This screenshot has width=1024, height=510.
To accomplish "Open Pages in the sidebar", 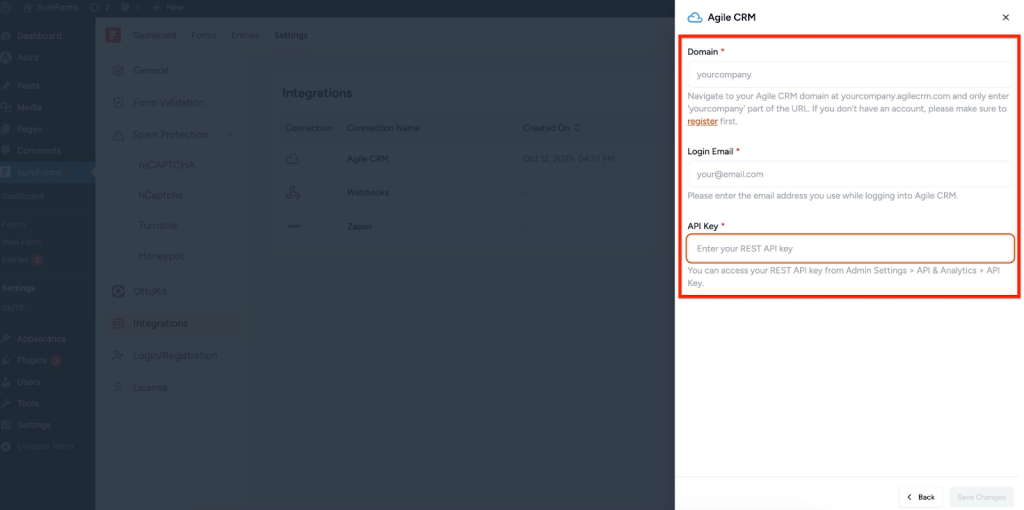I will 29,129.
